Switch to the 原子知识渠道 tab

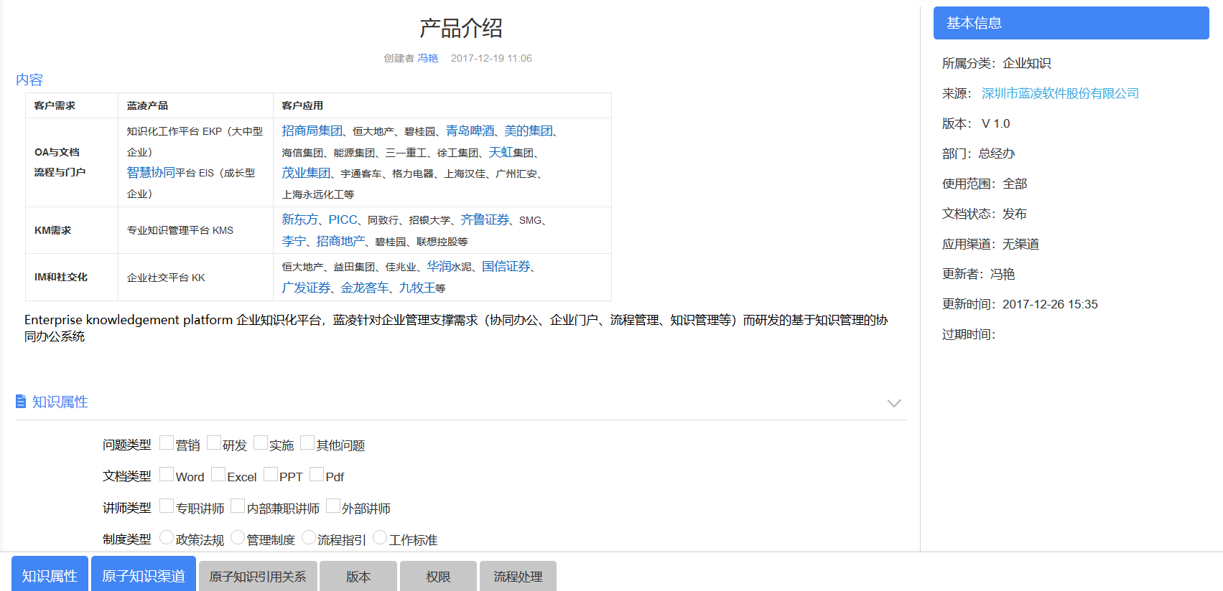point(143,575)
